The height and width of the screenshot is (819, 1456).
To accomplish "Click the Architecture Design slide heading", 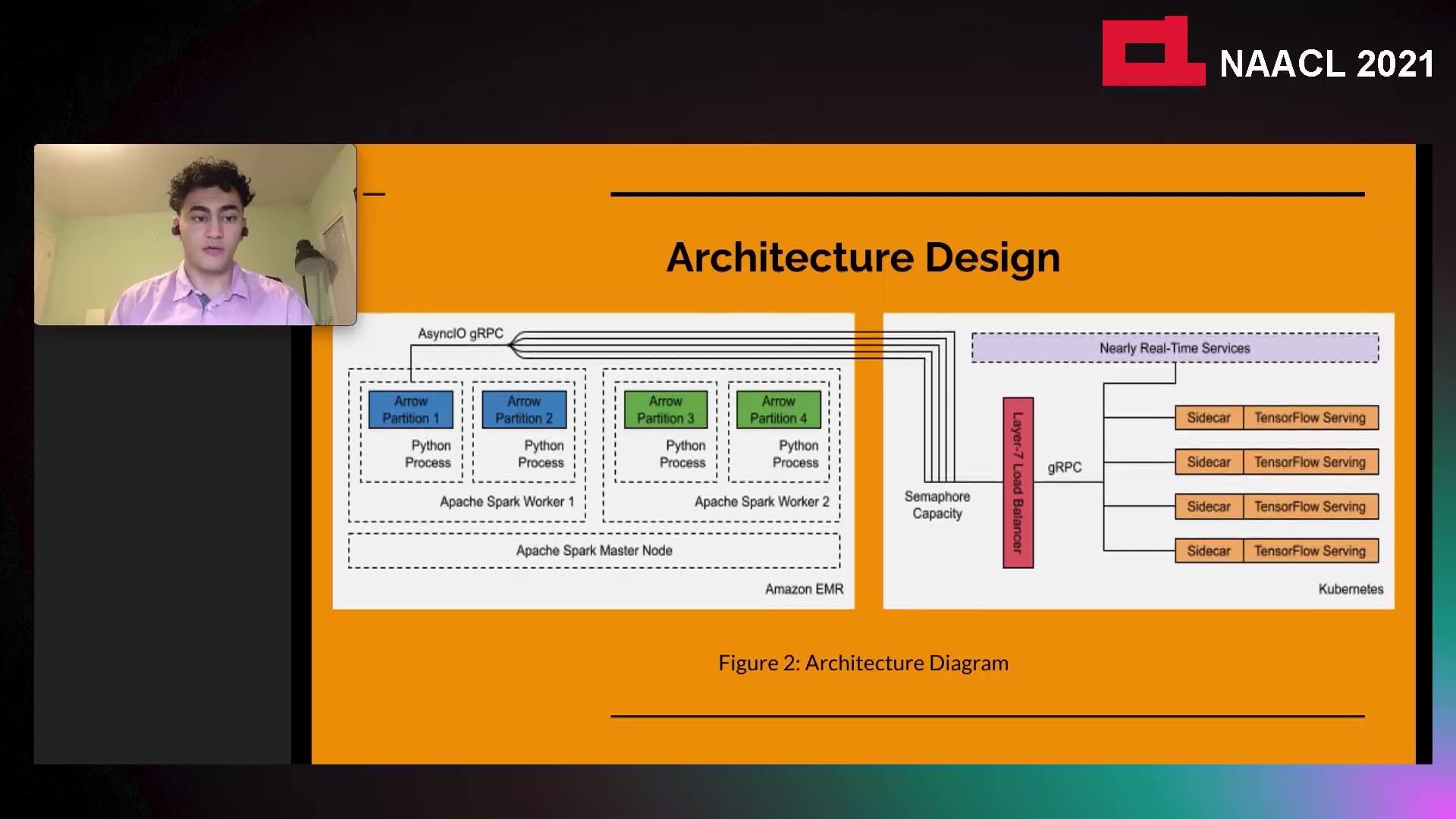I will [x=863, y=258].
